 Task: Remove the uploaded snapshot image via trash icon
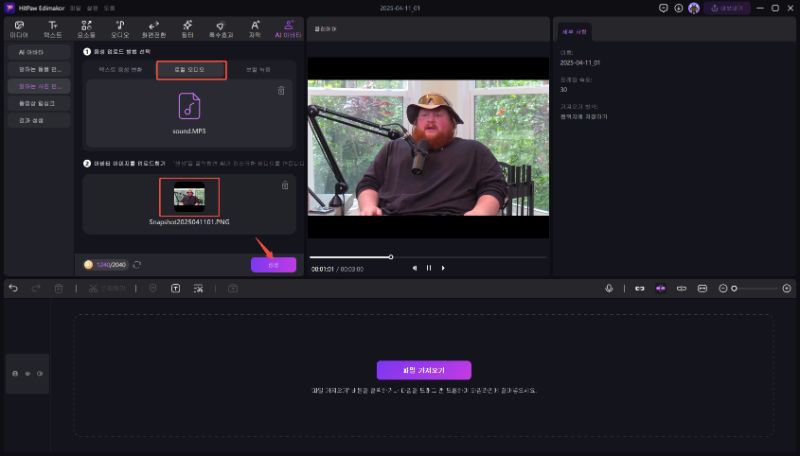(285, 185)
